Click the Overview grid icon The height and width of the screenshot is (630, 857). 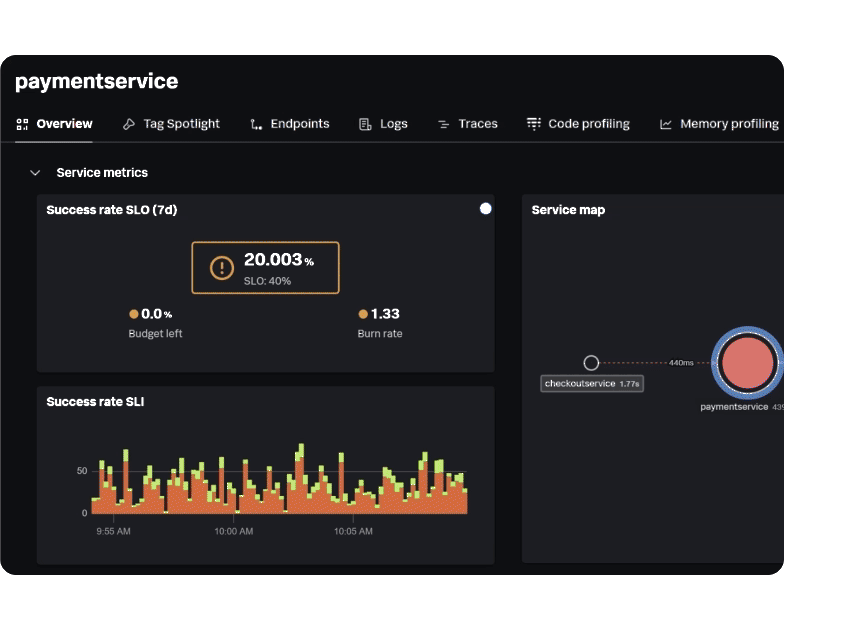coord(22,124)
